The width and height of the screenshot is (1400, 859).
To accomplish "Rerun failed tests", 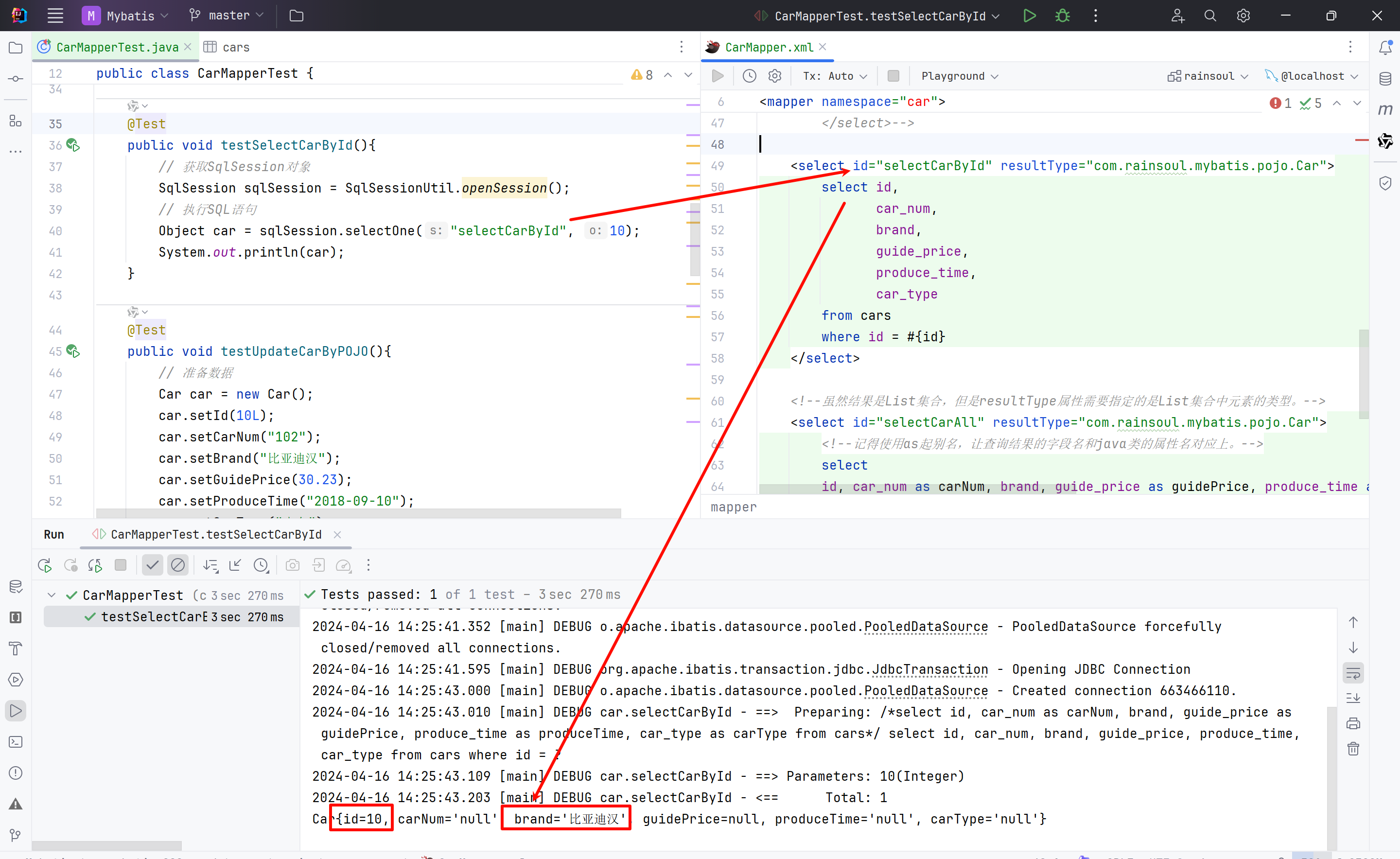I will tap(70, 565).
